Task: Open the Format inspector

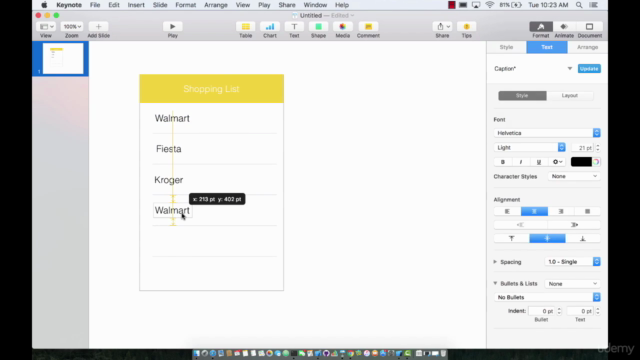Action: coord(541,27)
